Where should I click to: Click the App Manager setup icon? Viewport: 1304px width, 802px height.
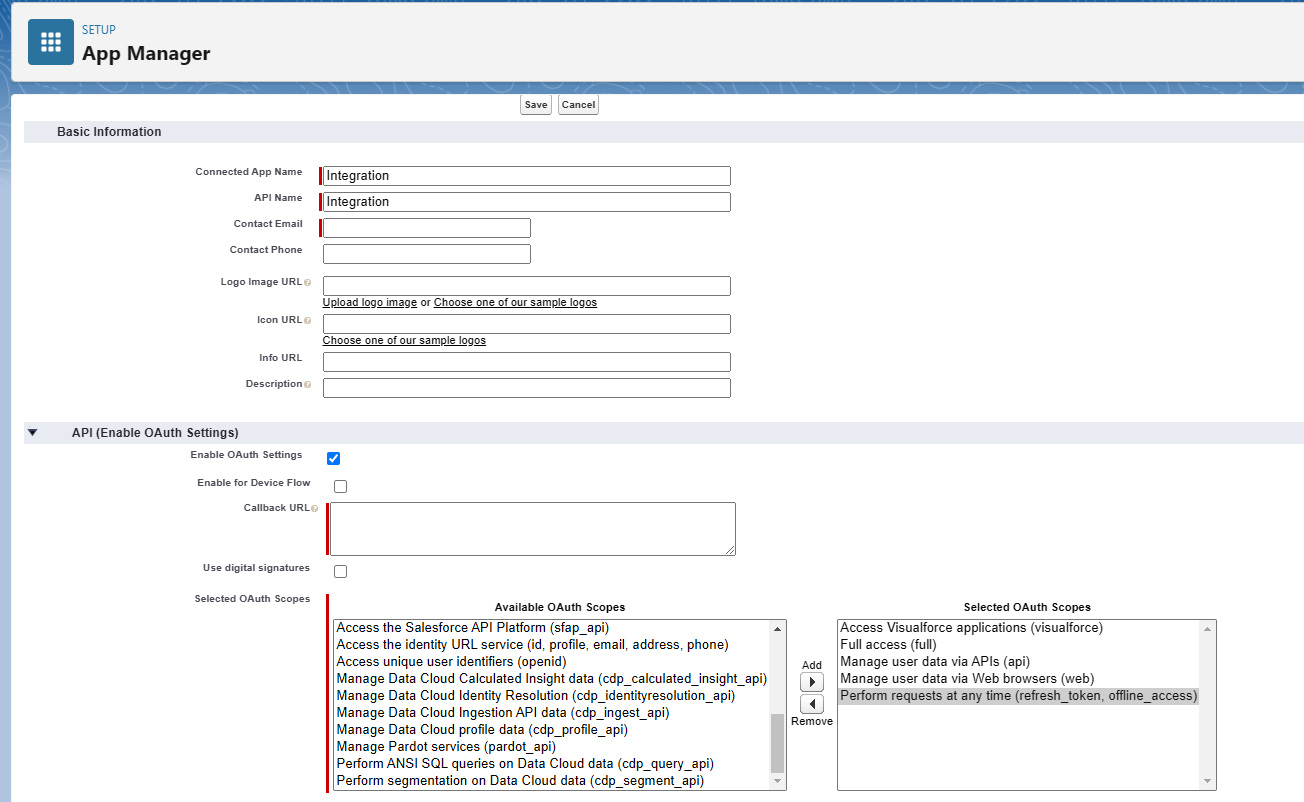pos(50,42)
